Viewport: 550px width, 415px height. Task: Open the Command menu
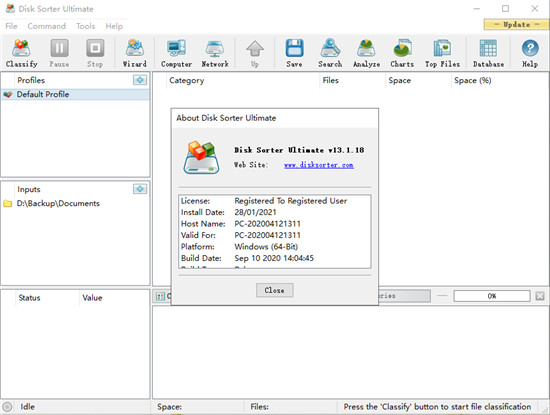click(46, 26)
